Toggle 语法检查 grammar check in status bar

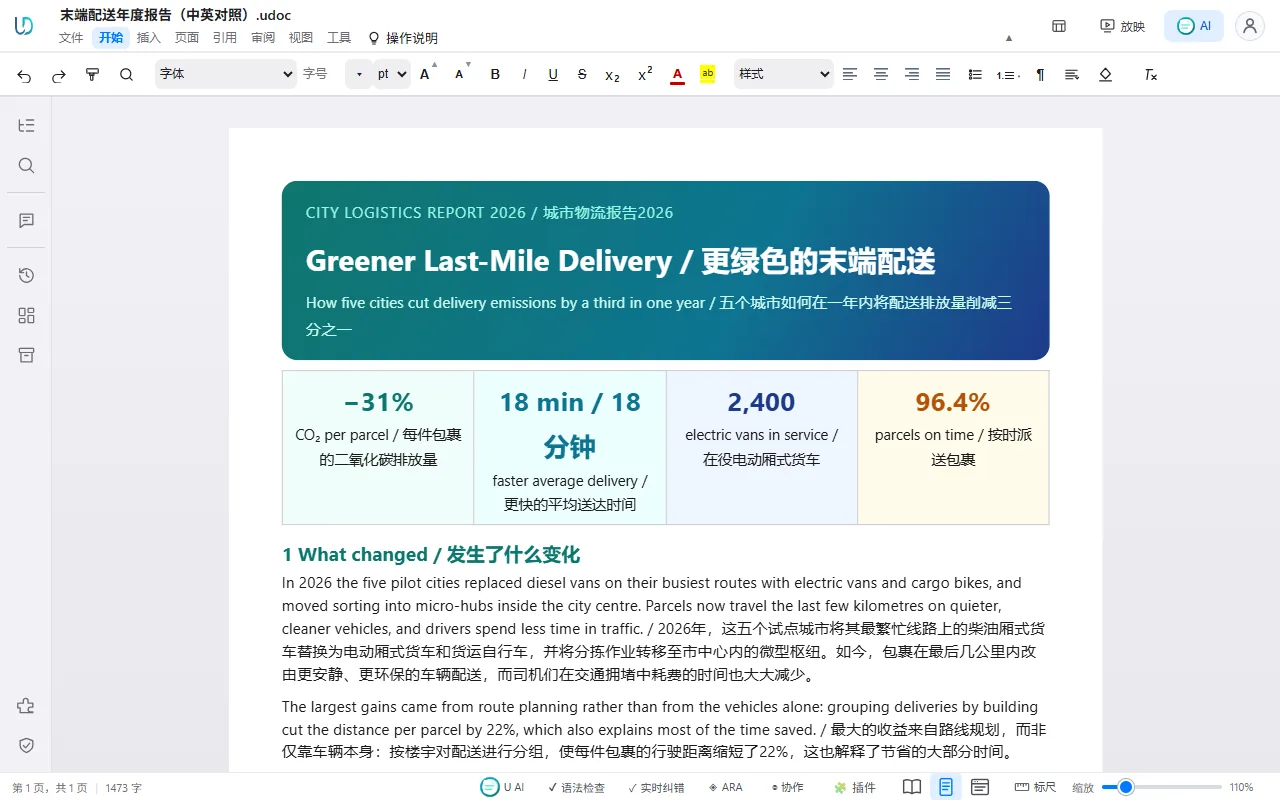[576, 787]
